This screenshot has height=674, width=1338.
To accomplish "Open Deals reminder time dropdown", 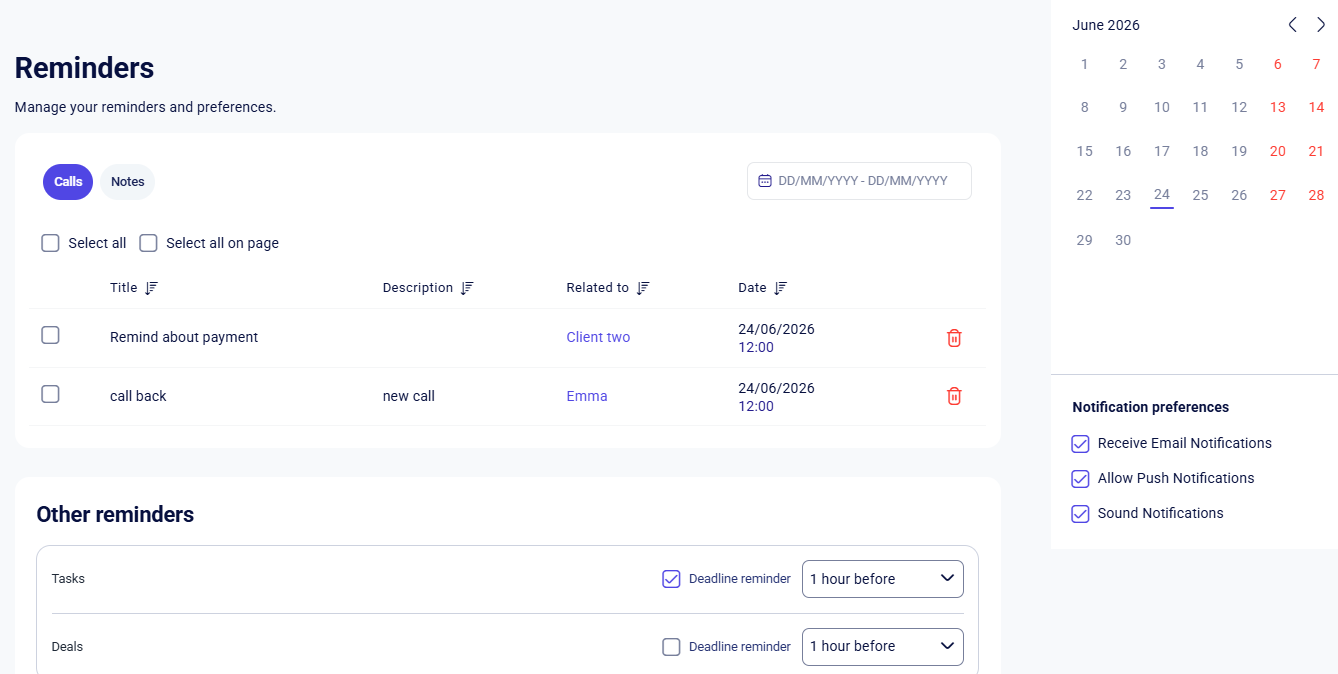I will [x=883, y=647].
